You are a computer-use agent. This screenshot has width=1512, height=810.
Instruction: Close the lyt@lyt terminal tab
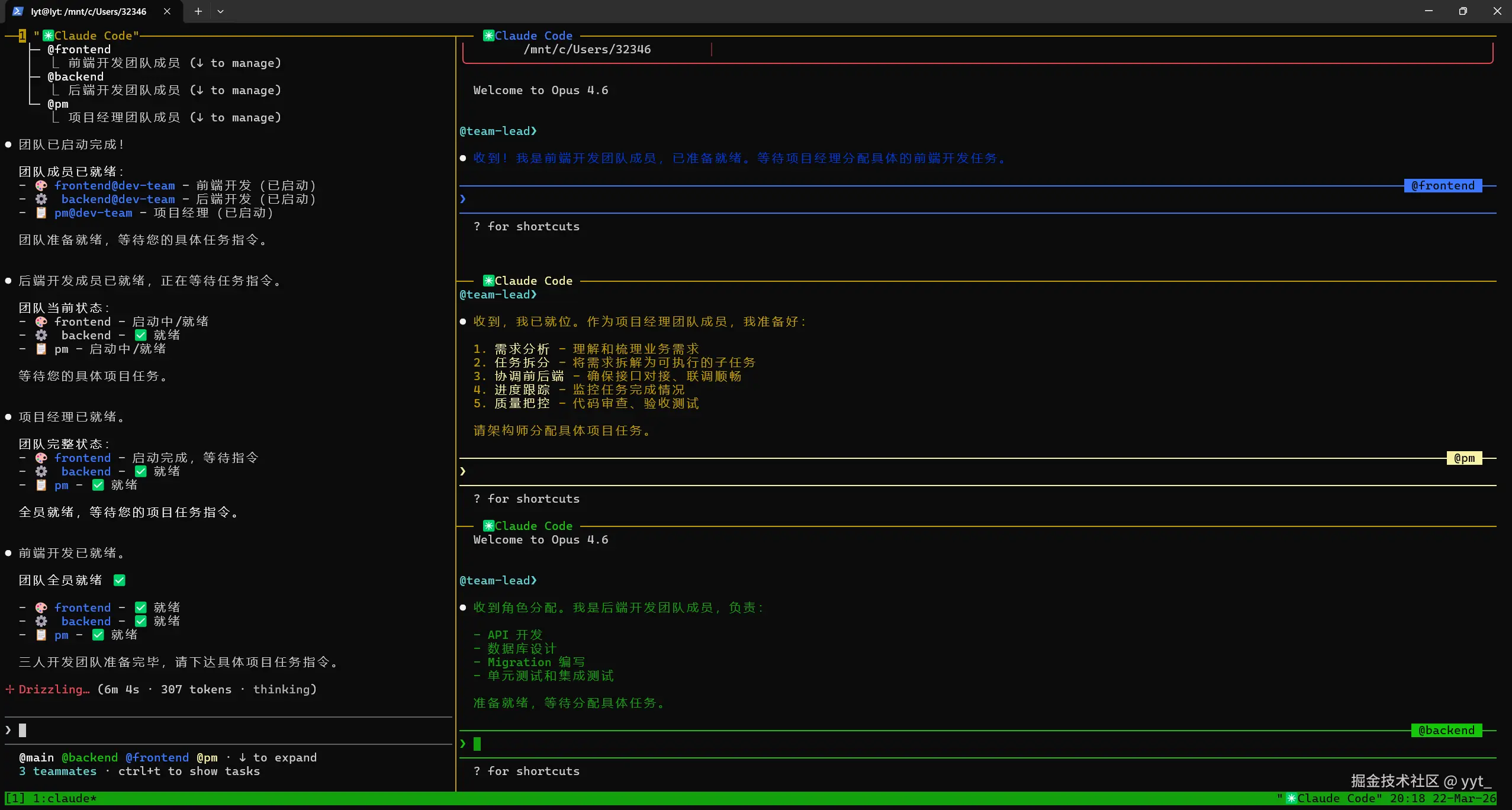pyautogui.click(x=168, y=11)
